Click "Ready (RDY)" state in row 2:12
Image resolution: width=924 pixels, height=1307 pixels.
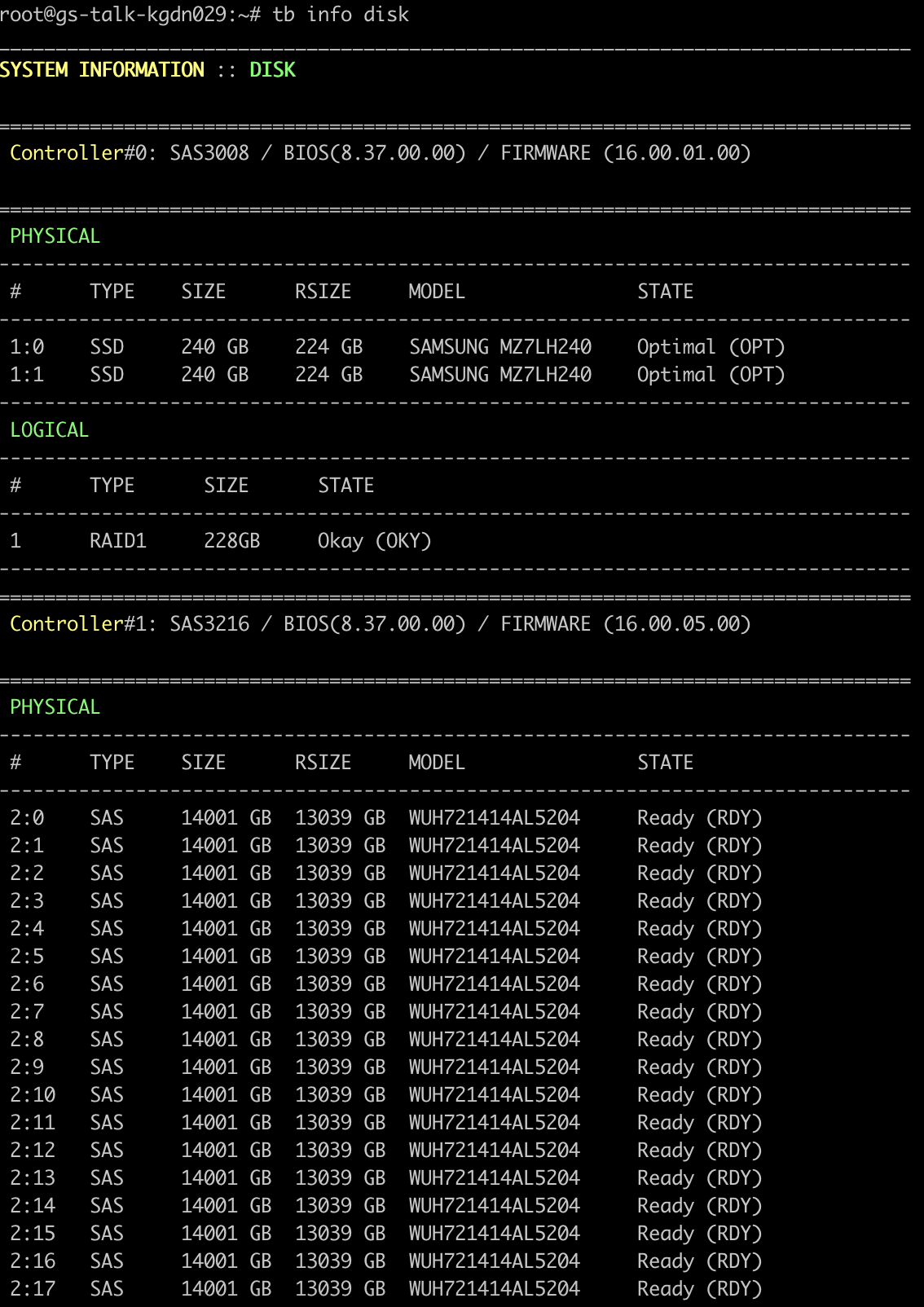point(700,1151)
